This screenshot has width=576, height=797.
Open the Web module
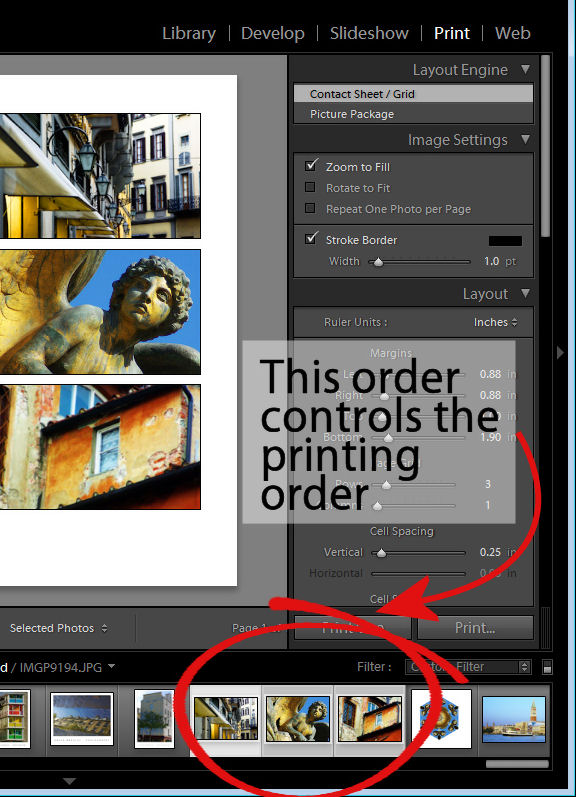pyautogui.click(x=512, y=33)
